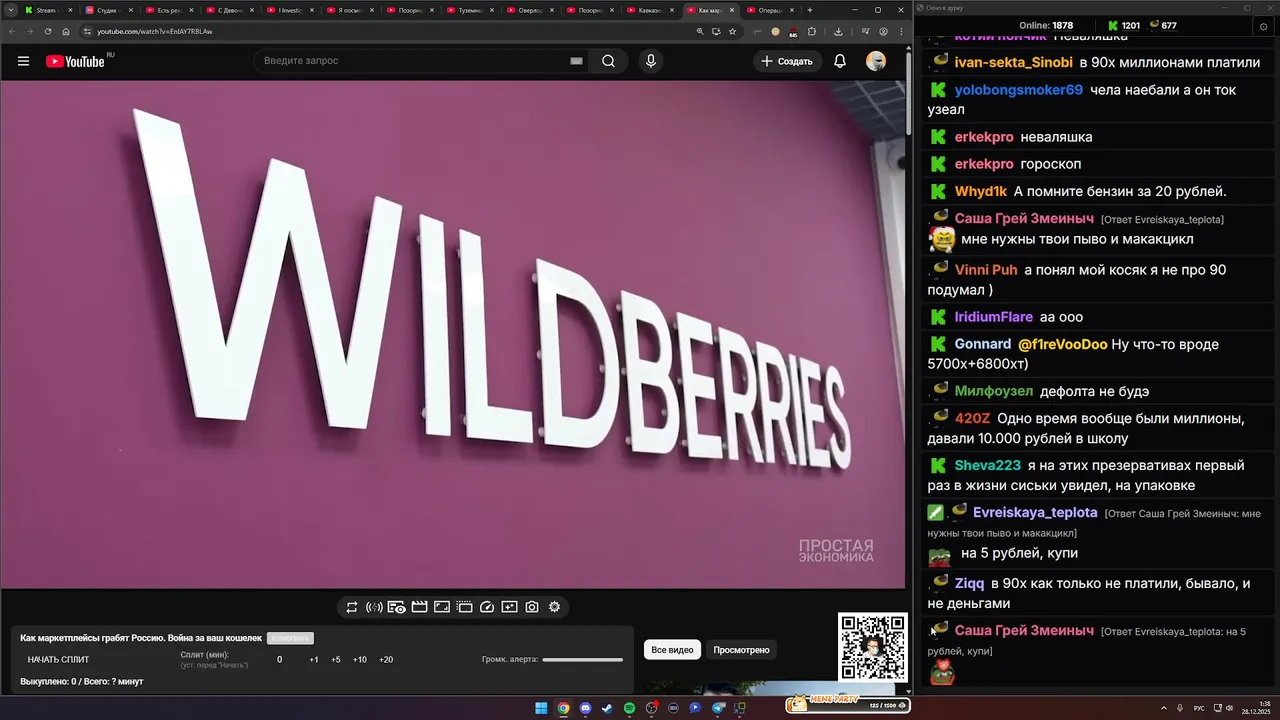This screenshot has height=720, width=1280.
Task: Open the YouTube hamburger guide menu
Action: tap(23, 61)
